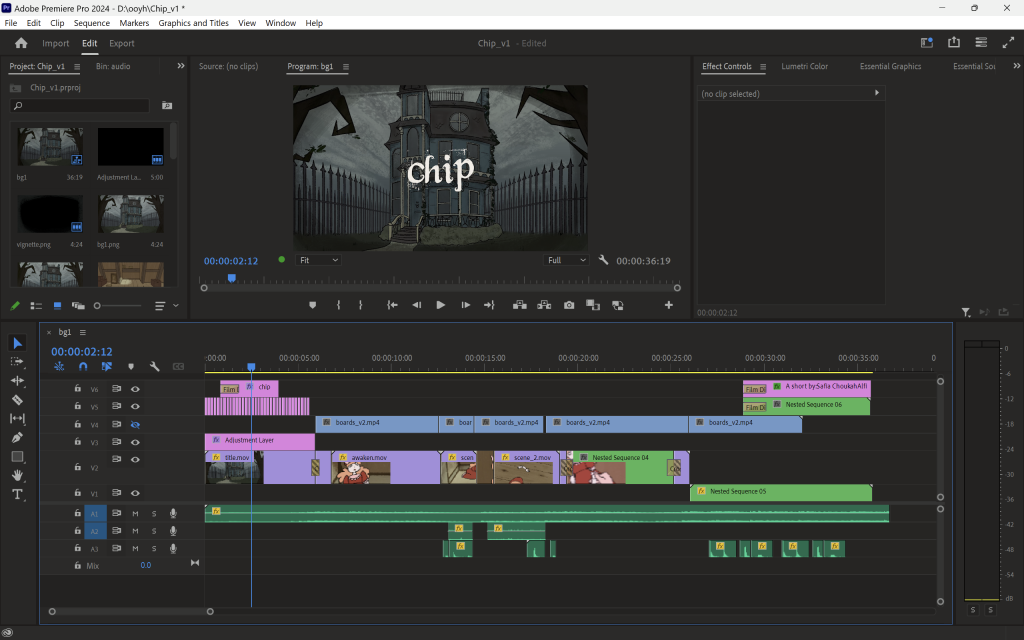1024x640 pixels.
Task: Click the Home icon
Action: tap(21, 43)
